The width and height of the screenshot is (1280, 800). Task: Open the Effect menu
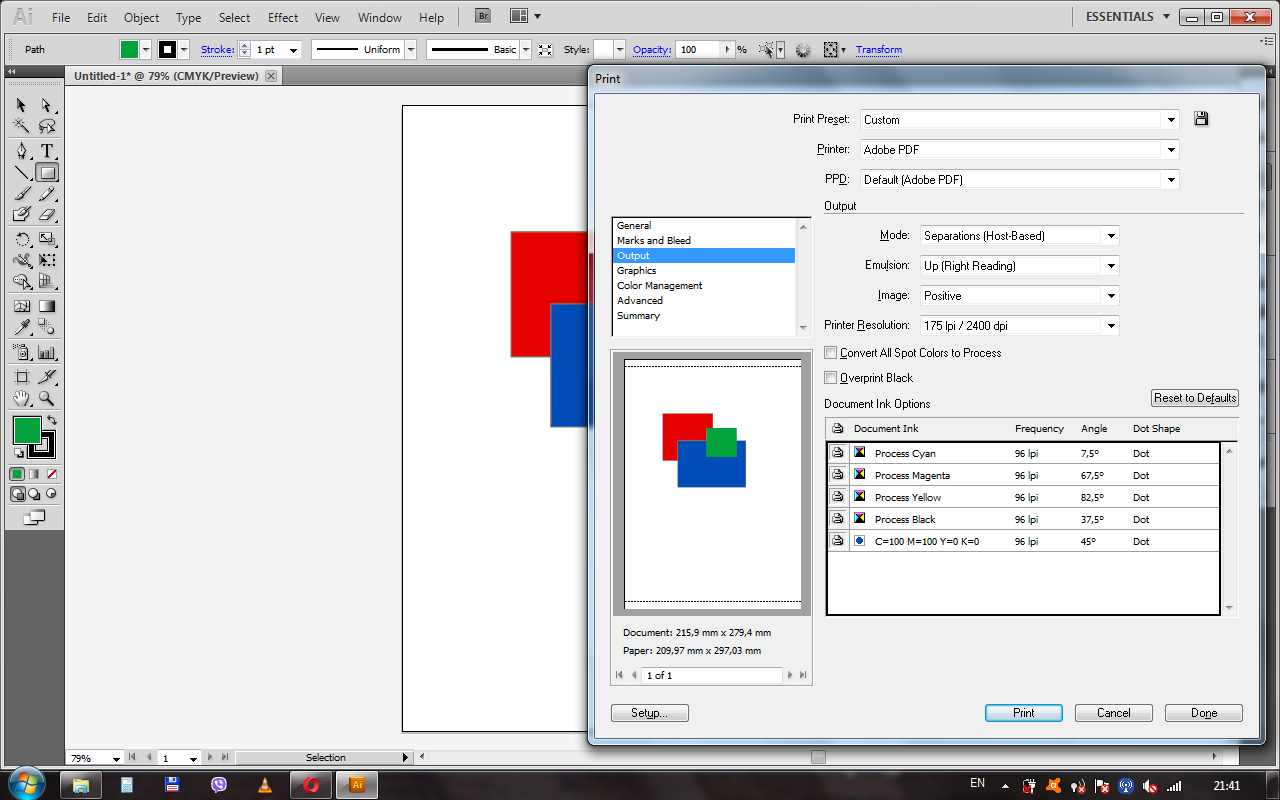coord(283,17)
